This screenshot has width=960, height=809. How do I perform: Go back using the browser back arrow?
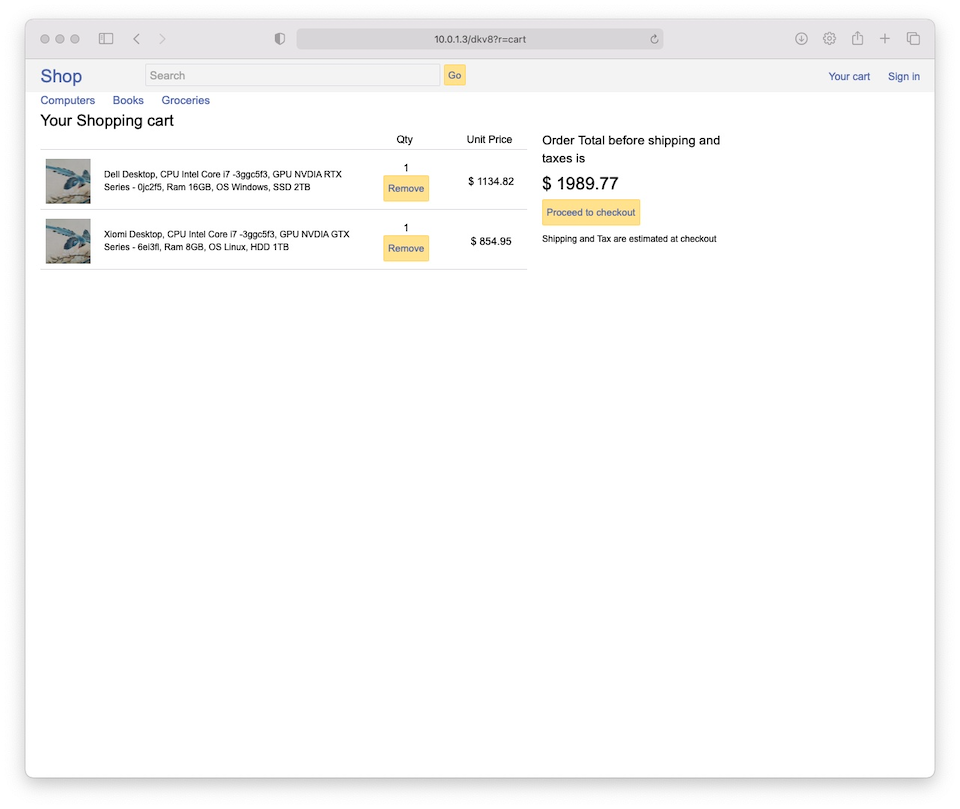point(136,39)
